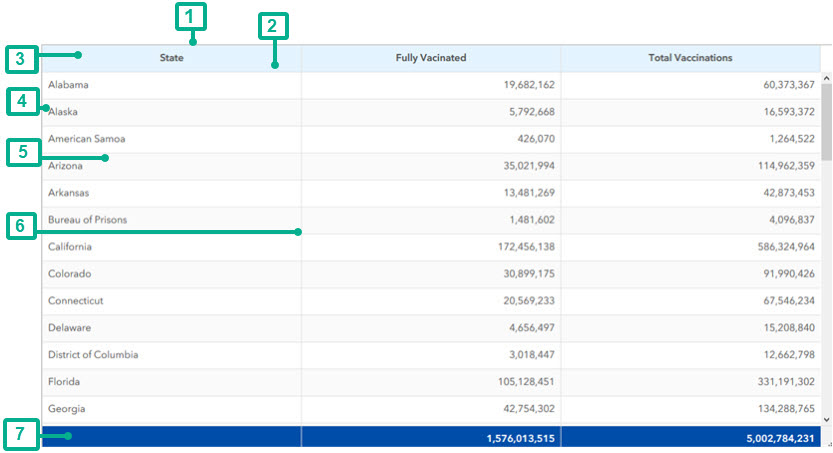This screenshot has width=833, height=453.
Task: Click Connecticut's total vaccinations value 67,546,234
Action: (x=783, y=301)
